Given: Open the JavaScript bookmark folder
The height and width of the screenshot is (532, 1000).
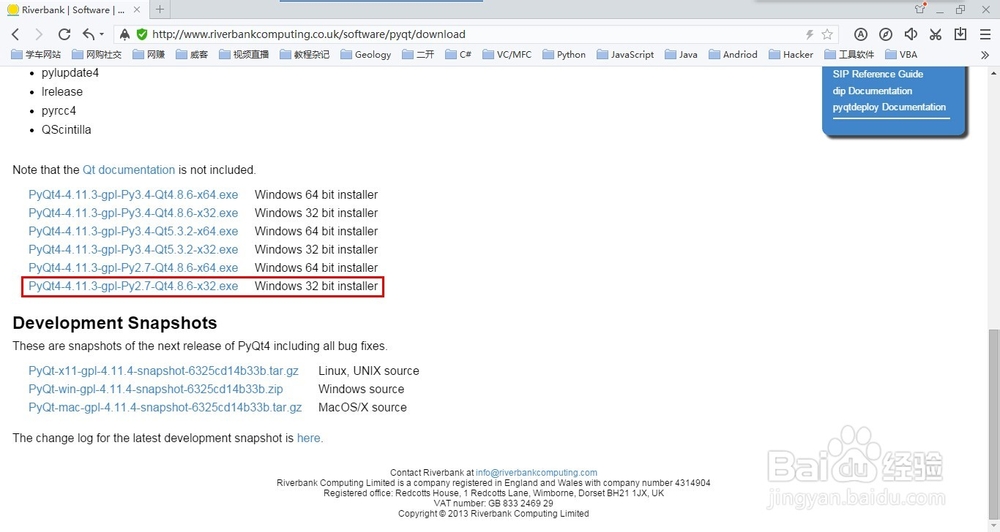Looking at the screenshot, I should [x=626, y=55].
